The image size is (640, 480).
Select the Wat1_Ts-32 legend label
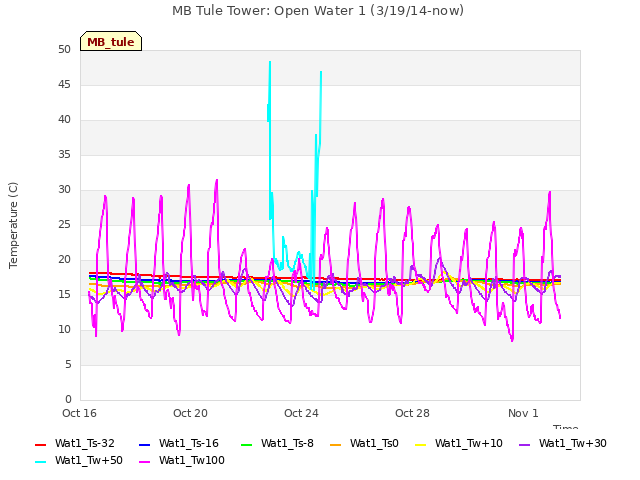tap(85, 444)
